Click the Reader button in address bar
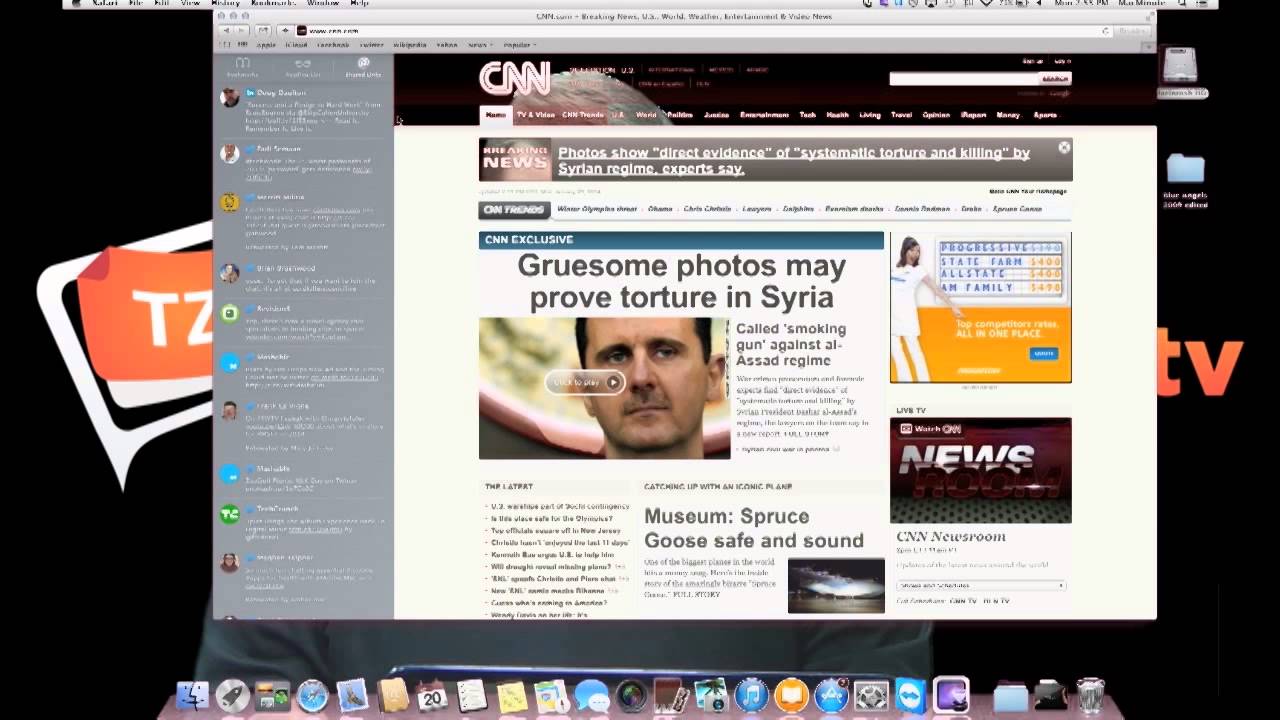Image resolution: width=1280 pixels, height=720 pixels. (x=1131, y=30)
